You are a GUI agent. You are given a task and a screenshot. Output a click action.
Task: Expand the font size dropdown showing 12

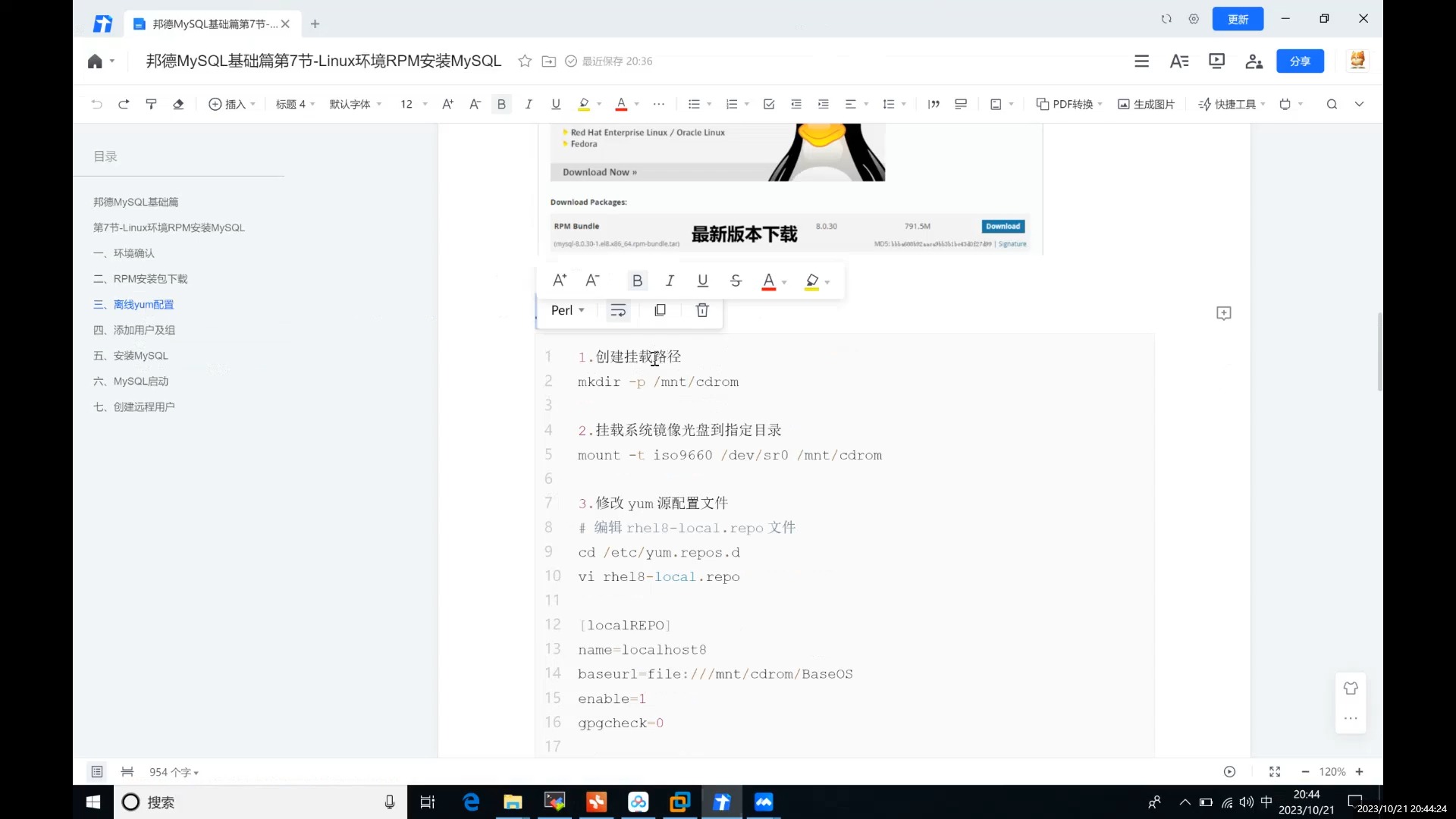coord(413,104)
